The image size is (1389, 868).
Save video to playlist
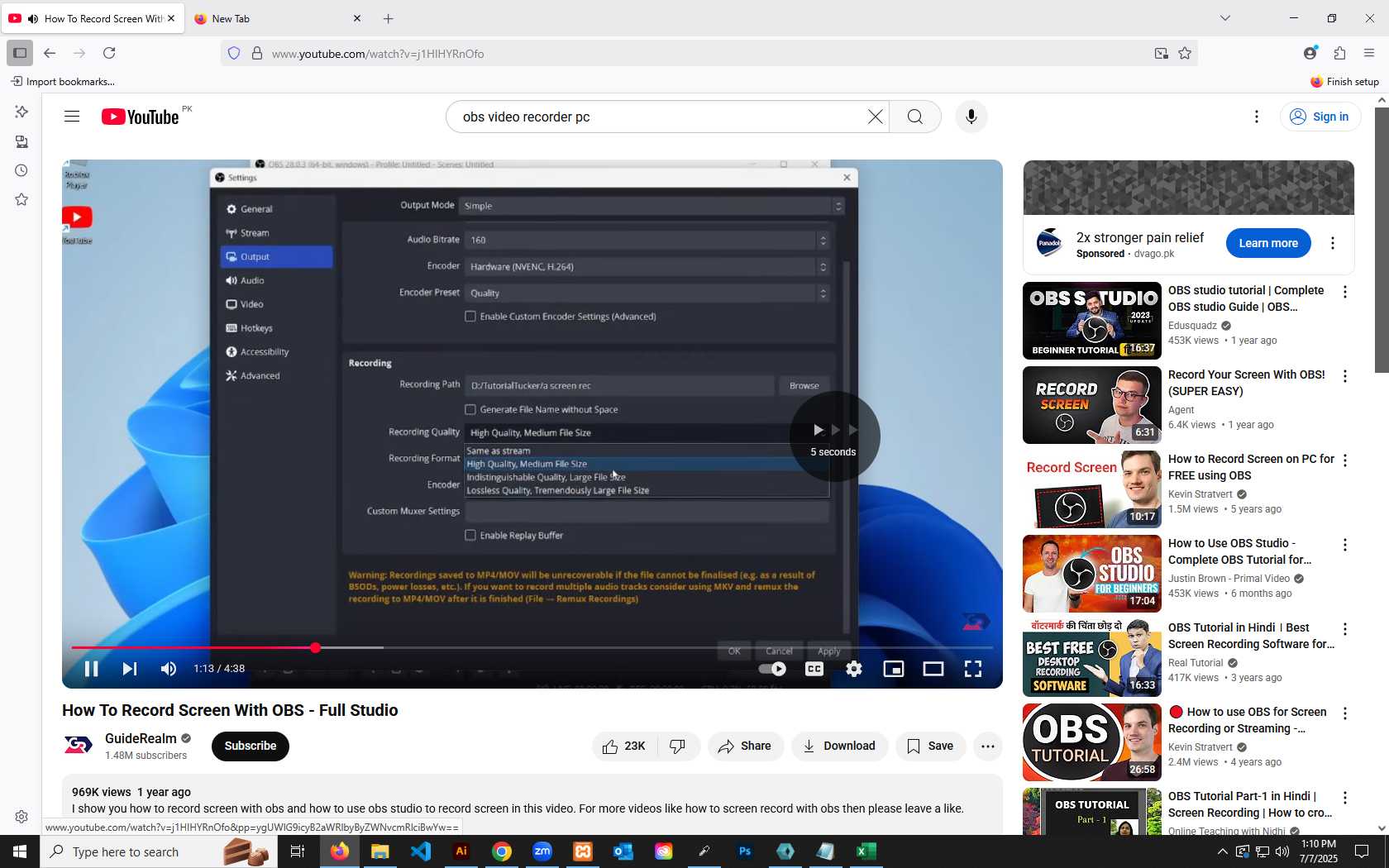tap(930, 746)
